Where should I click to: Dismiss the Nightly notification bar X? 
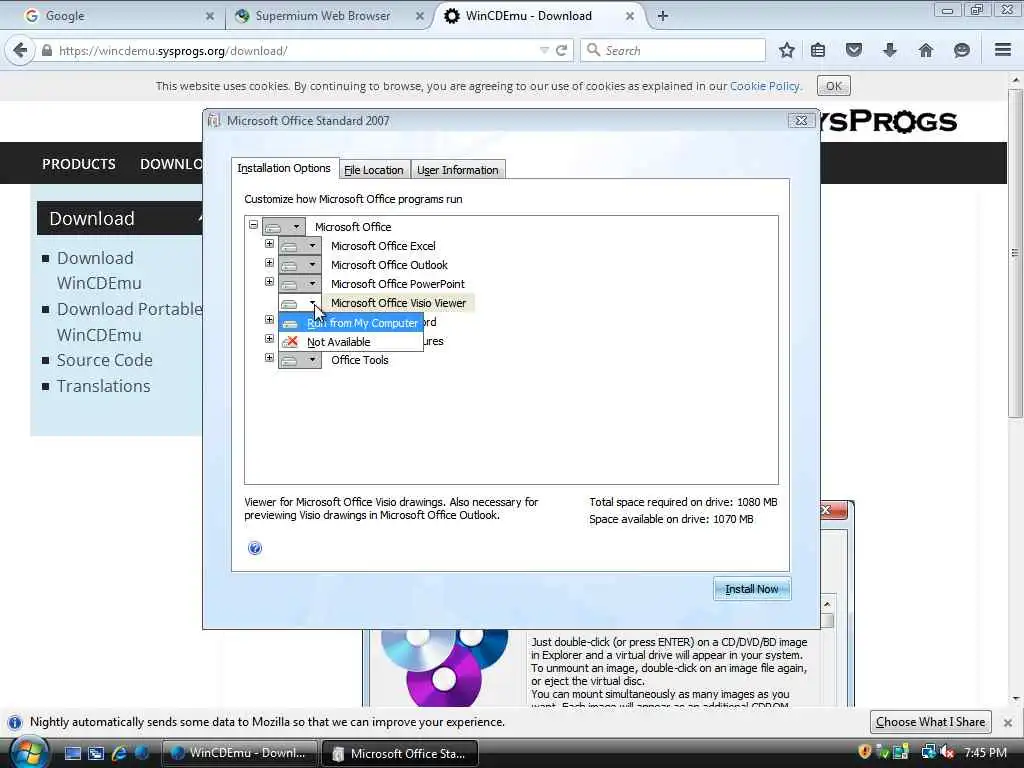coord(1008,722)
